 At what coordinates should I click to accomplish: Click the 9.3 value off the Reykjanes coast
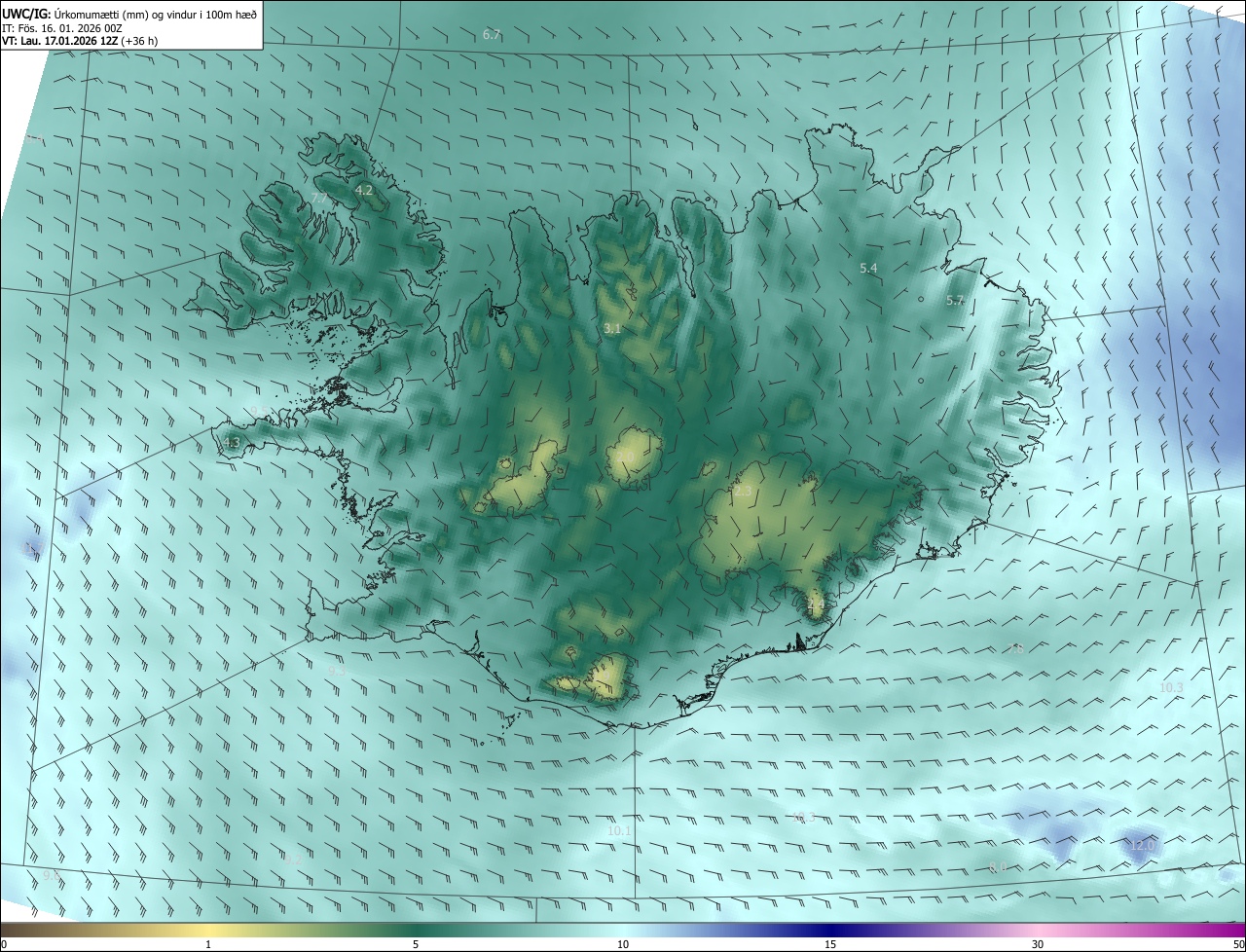(x=337, y=671)
